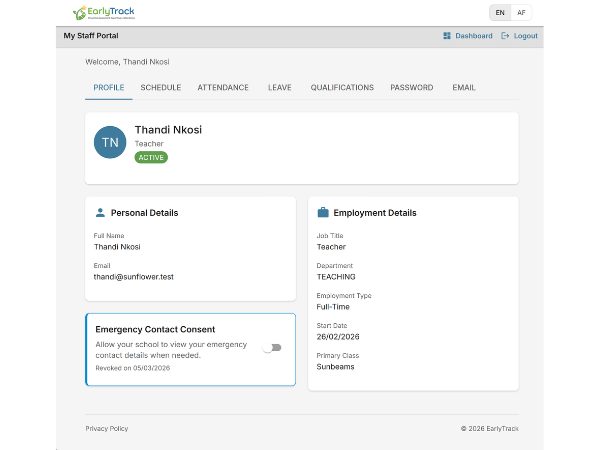Toggle the Emergency Contact Consent switch
600x450 pixels.
pyautogui.click(x=272, y=348)
